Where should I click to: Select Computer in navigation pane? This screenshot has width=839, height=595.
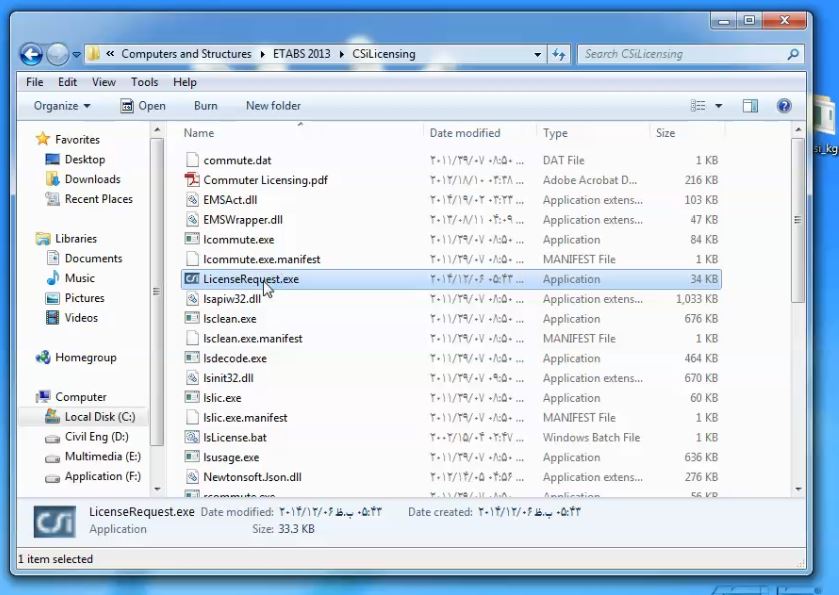tap(81, 397)
